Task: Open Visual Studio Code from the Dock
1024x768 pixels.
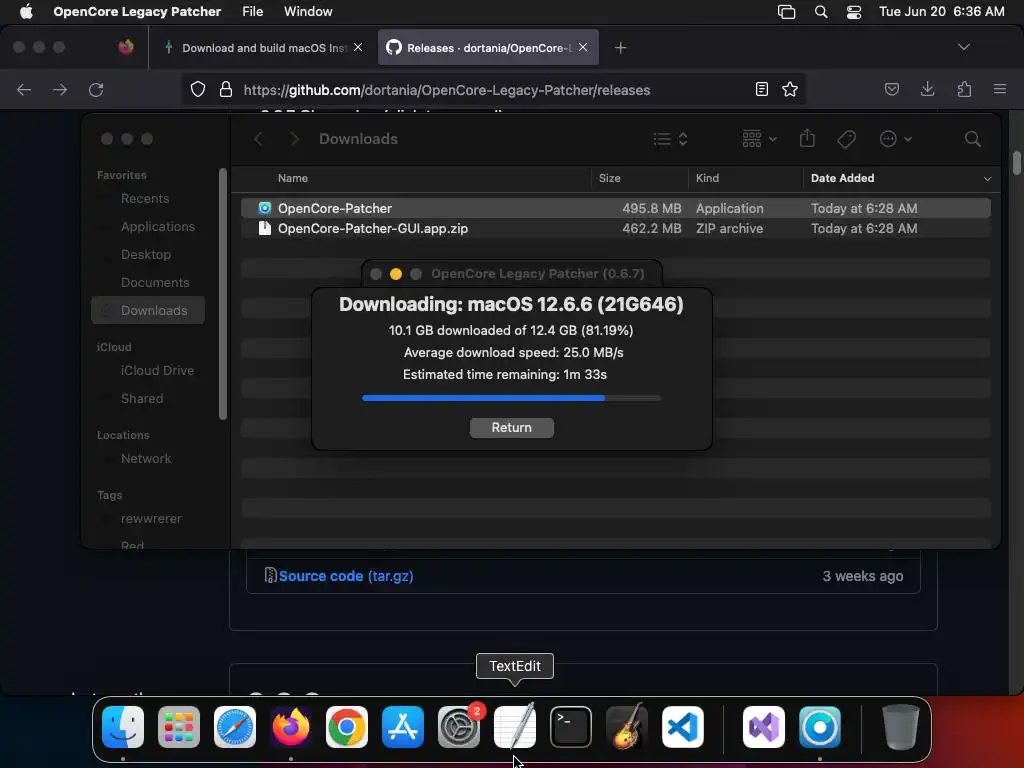Action: click(x=682, y=727)
